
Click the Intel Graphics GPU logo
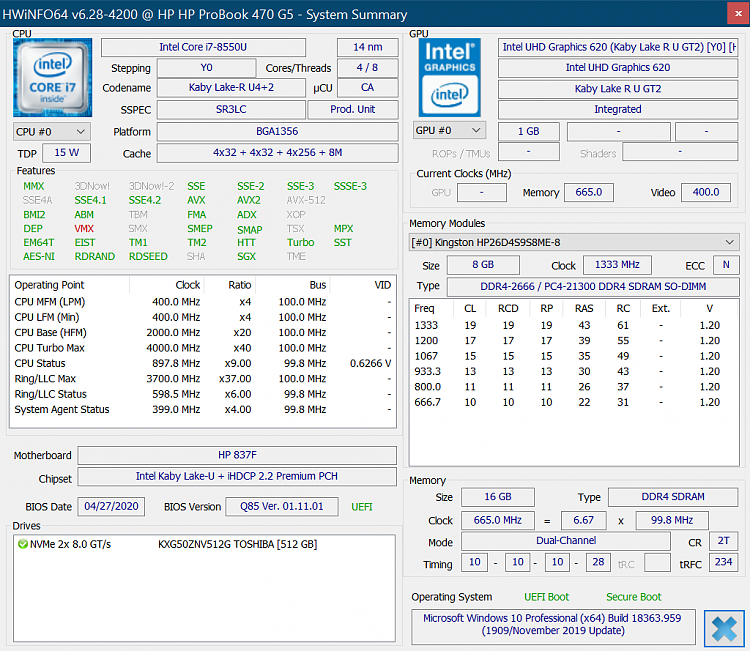pyautogui.click(x=450, y=77)
